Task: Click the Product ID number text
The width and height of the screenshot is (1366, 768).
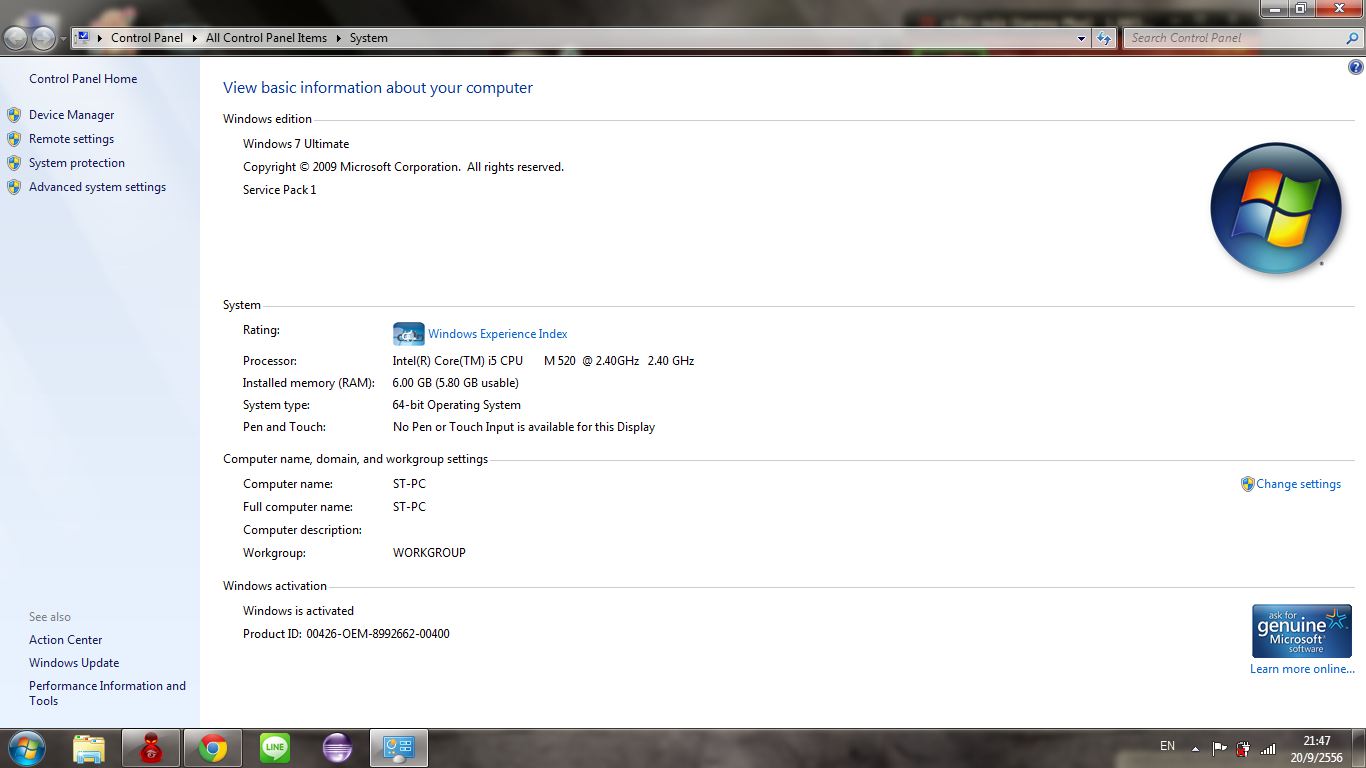Action: (x=378, y=634)
